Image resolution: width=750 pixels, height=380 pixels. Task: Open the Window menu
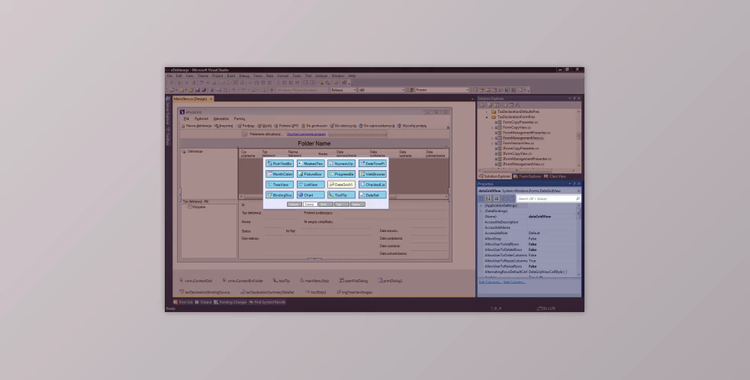click(338, 76)
